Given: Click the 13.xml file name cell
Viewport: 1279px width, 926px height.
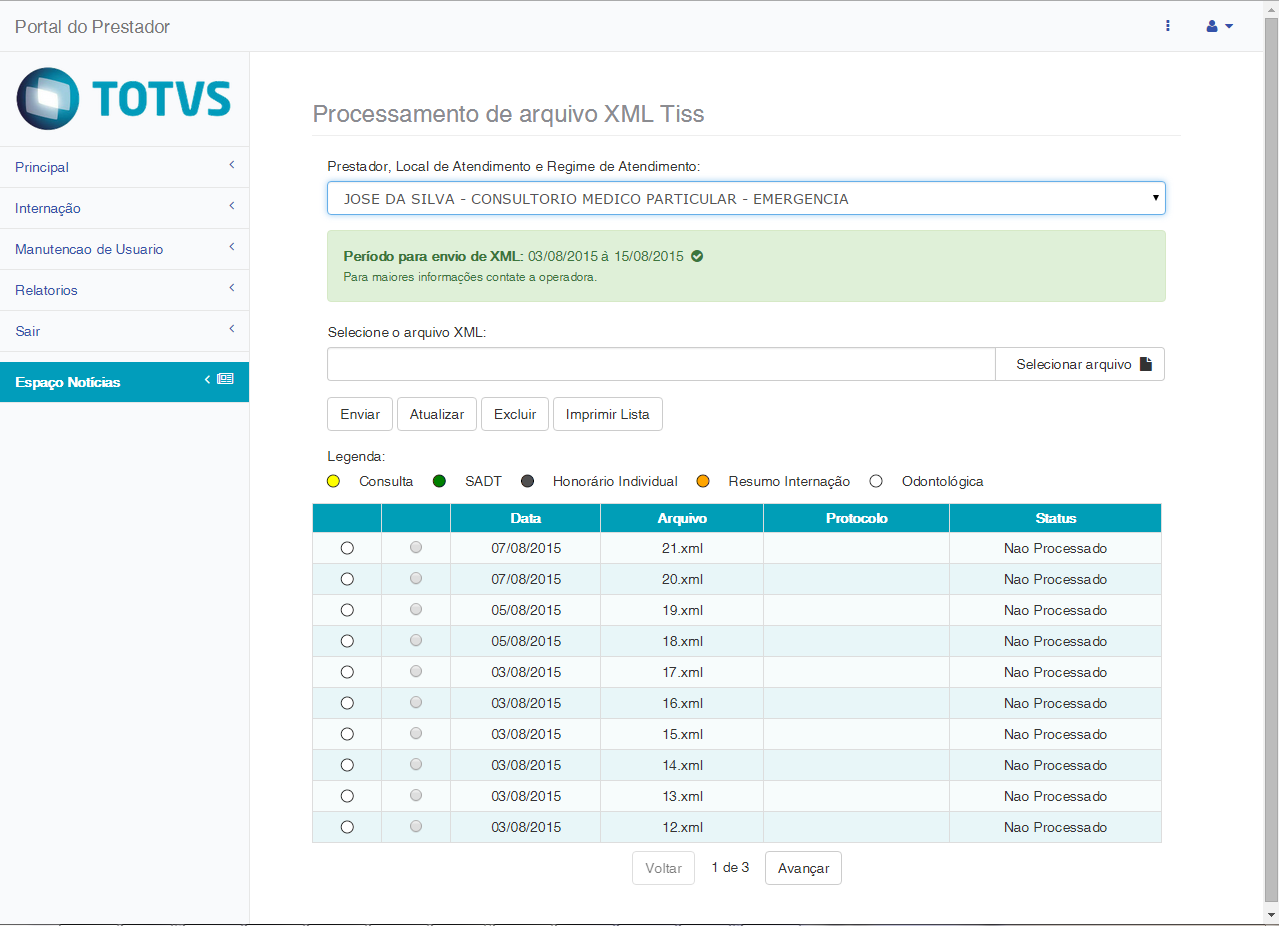Looking at the screenshot, I should pos(682,796).
